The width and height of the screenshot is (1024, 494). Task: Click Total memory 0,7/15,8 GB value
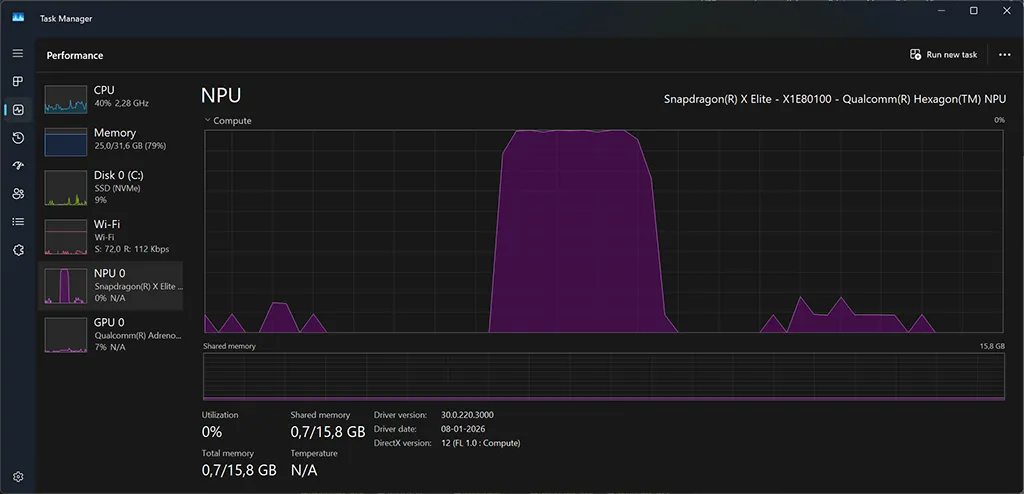click(x=239, y=470)
